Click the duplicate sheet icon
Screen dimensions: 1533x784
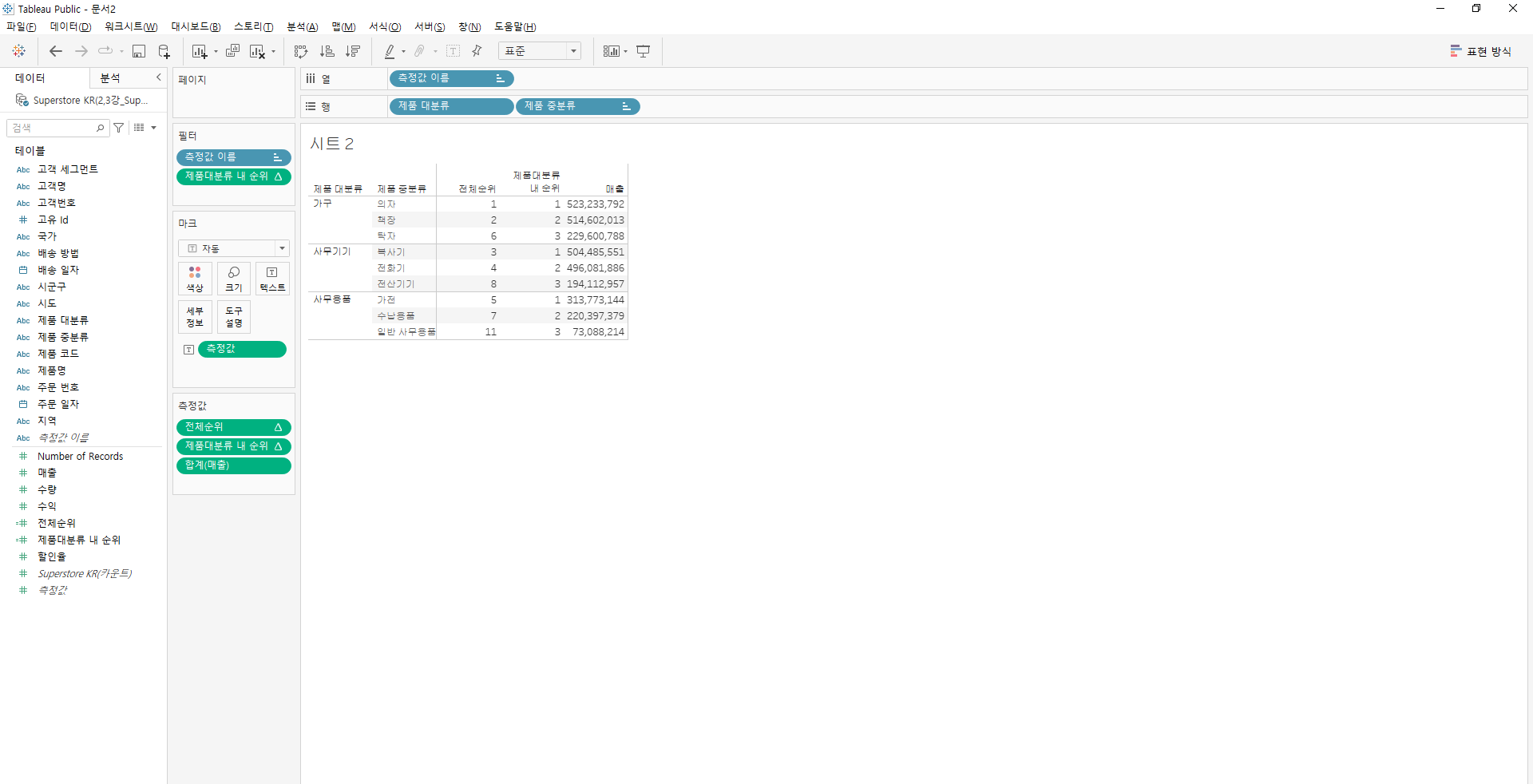(x=232, y=51)
